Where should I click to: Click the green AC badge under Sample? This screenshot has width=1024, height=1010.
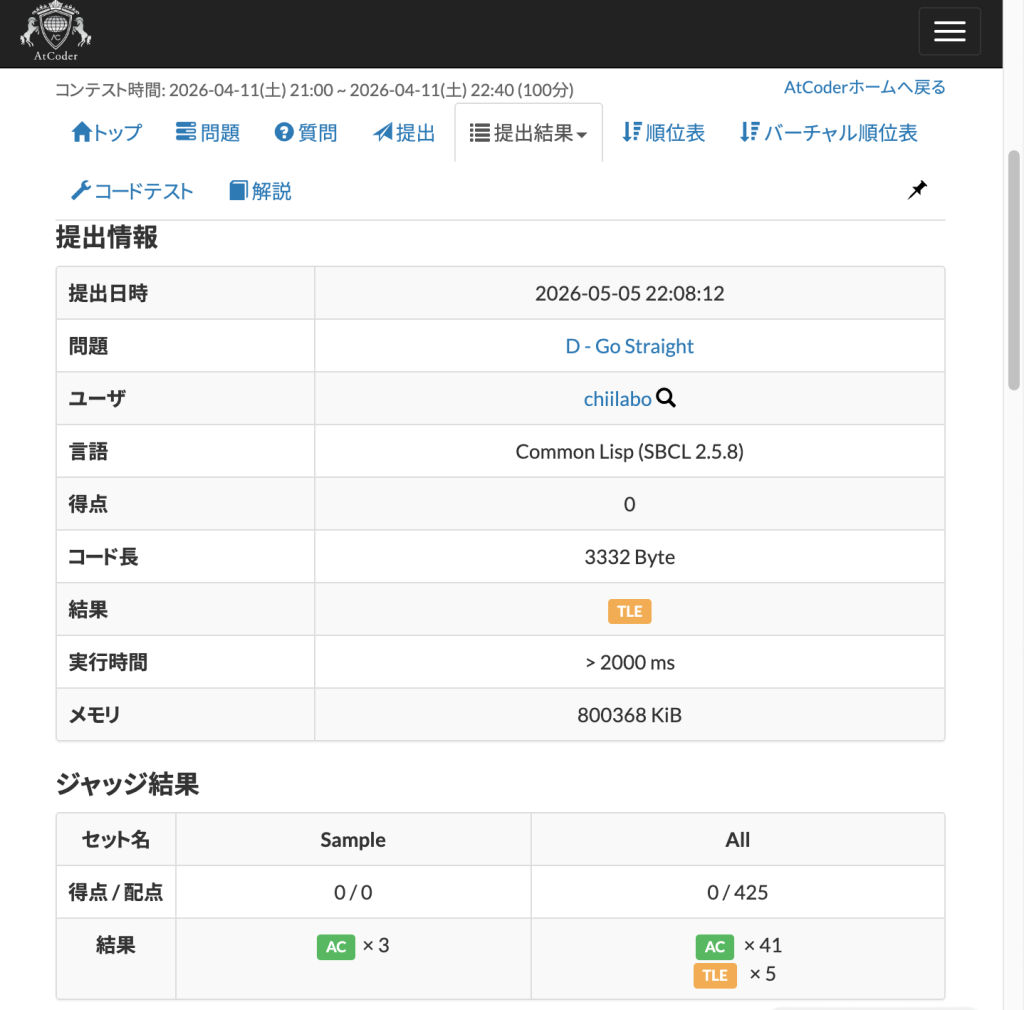336,947
